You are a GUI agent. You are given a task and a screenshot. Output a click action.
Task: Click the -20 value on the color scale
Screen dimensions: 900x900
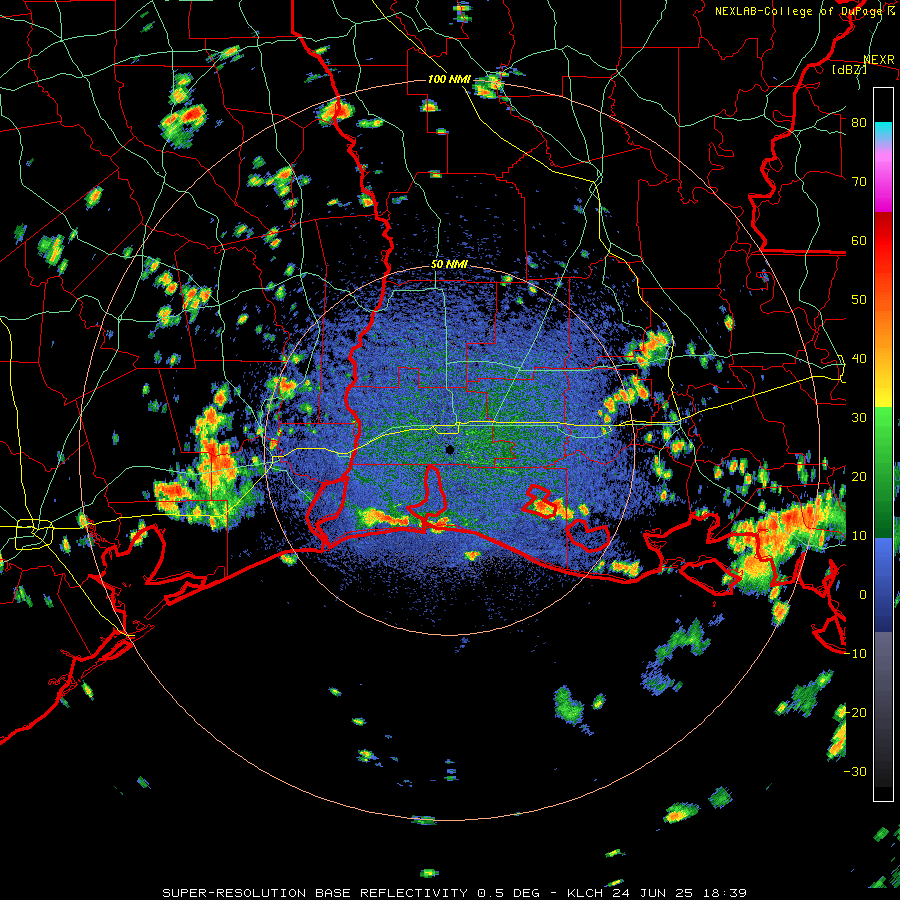[855, 712]
